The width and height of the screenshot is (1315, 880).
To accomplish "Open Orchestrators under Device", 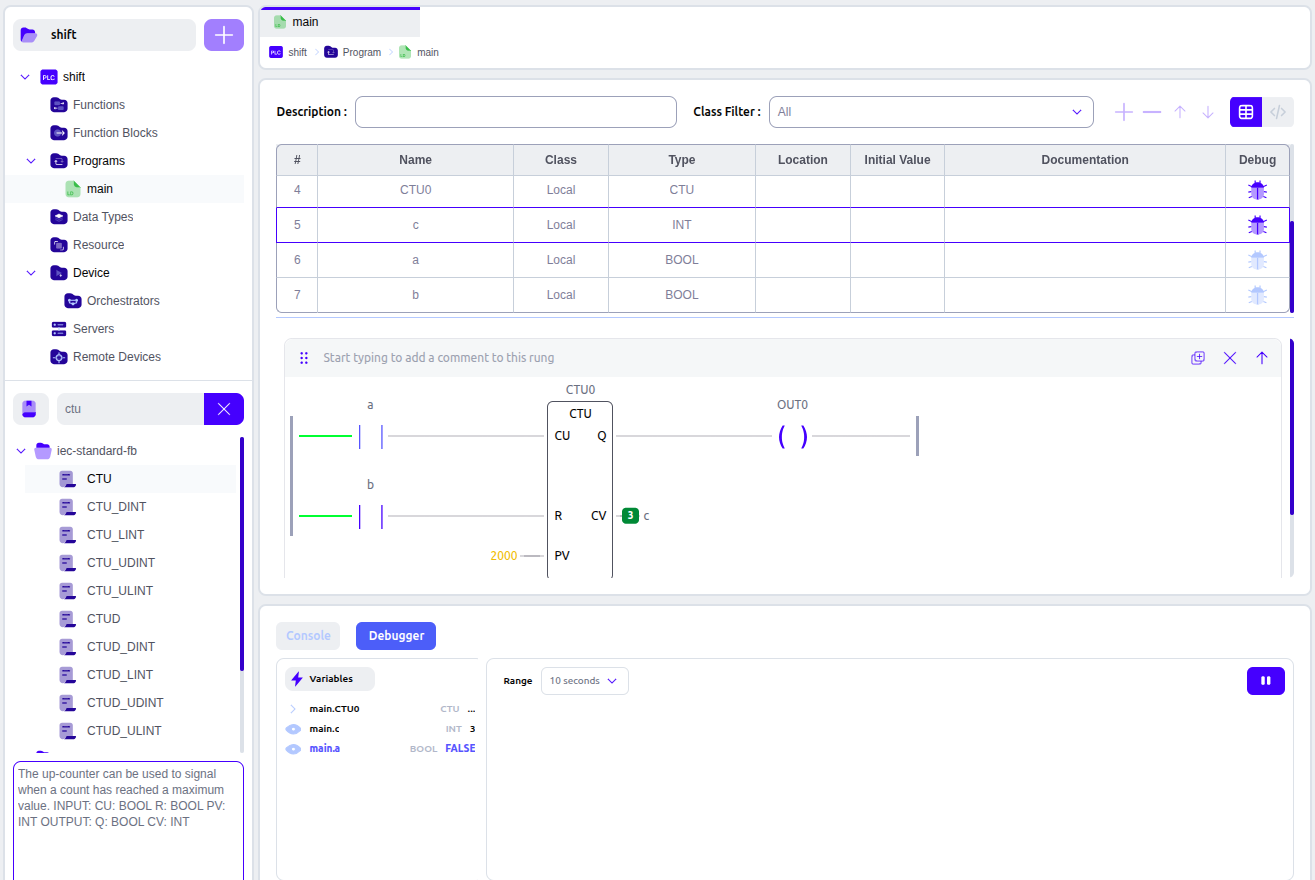I will pyautogui.click(x=123, y=301).
